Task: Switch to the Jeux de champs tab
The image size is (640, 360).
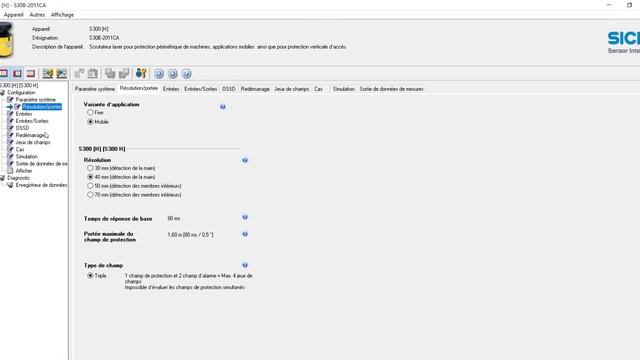Action: point(292,89)
